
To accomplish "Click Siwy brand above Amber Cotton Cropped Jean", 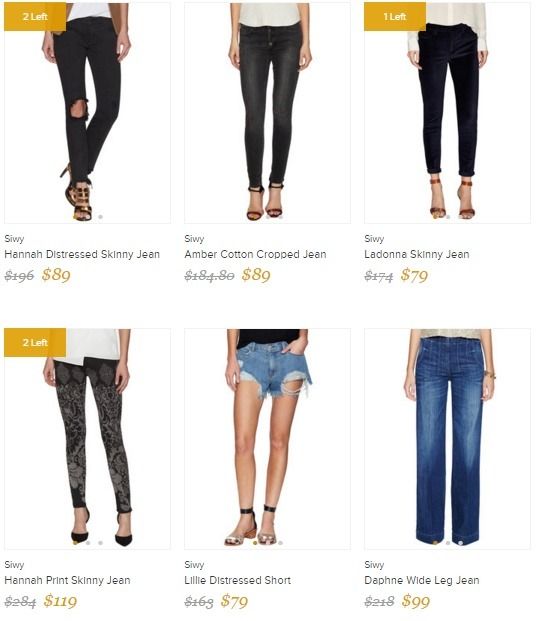I will (194, 239).
